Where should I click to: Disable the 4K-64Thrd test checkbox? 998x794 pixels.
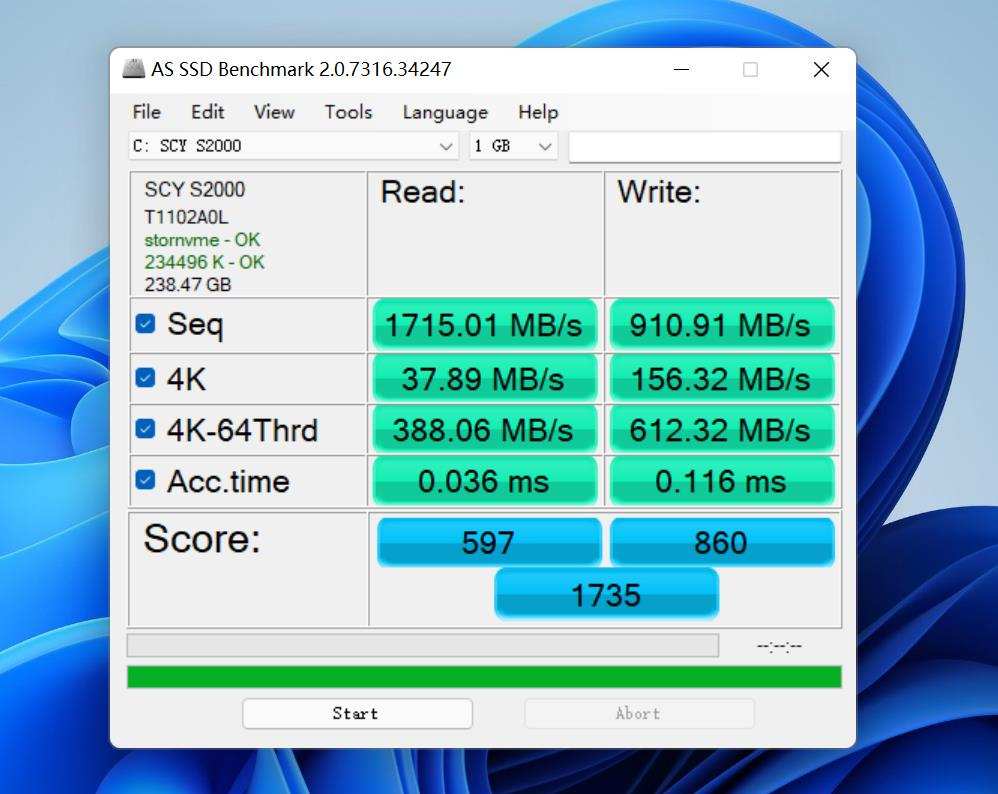[x=146, y=429]
